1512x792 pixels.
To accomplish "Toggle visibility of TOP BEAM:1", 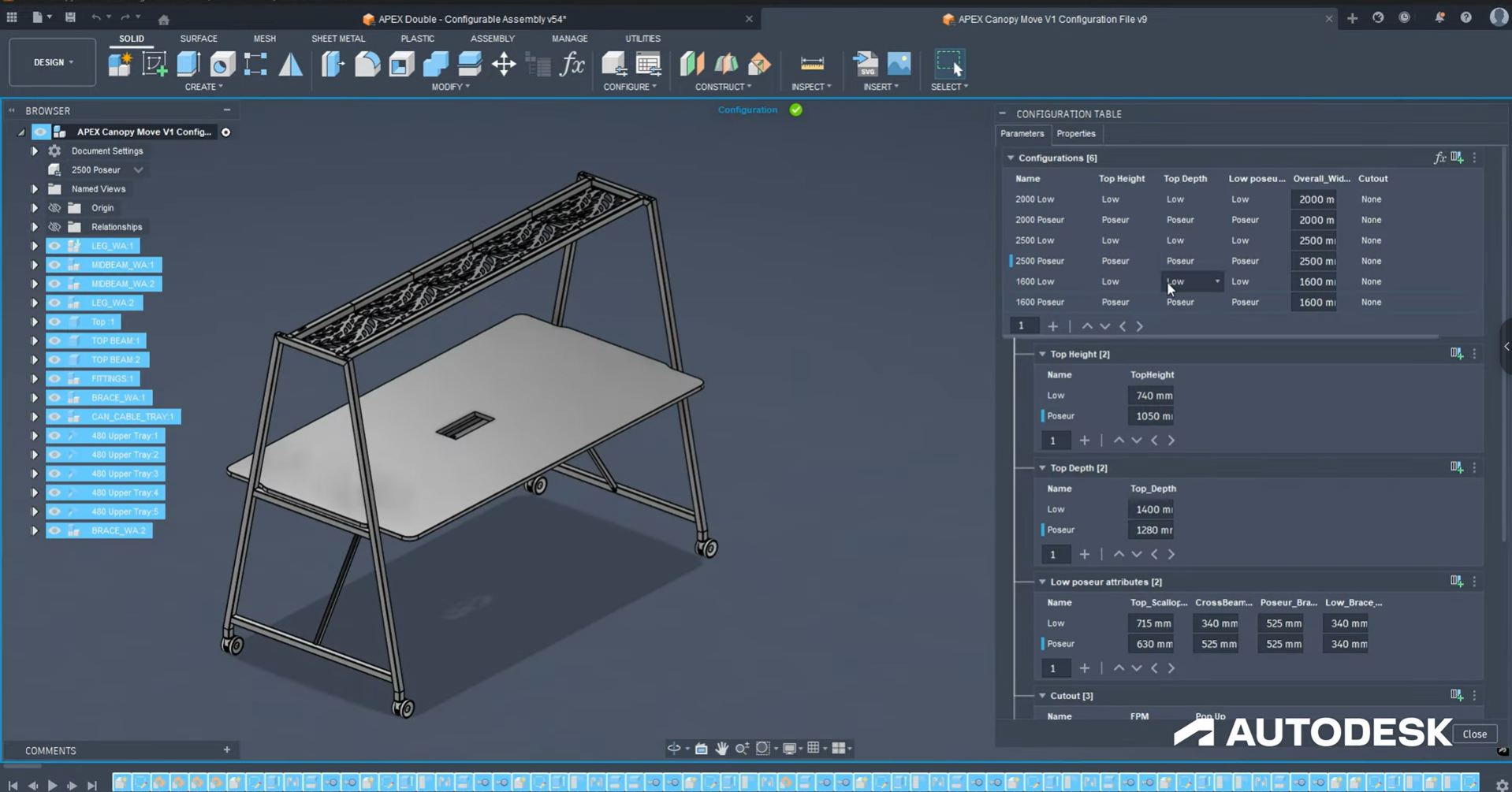I will pos(54,340).
